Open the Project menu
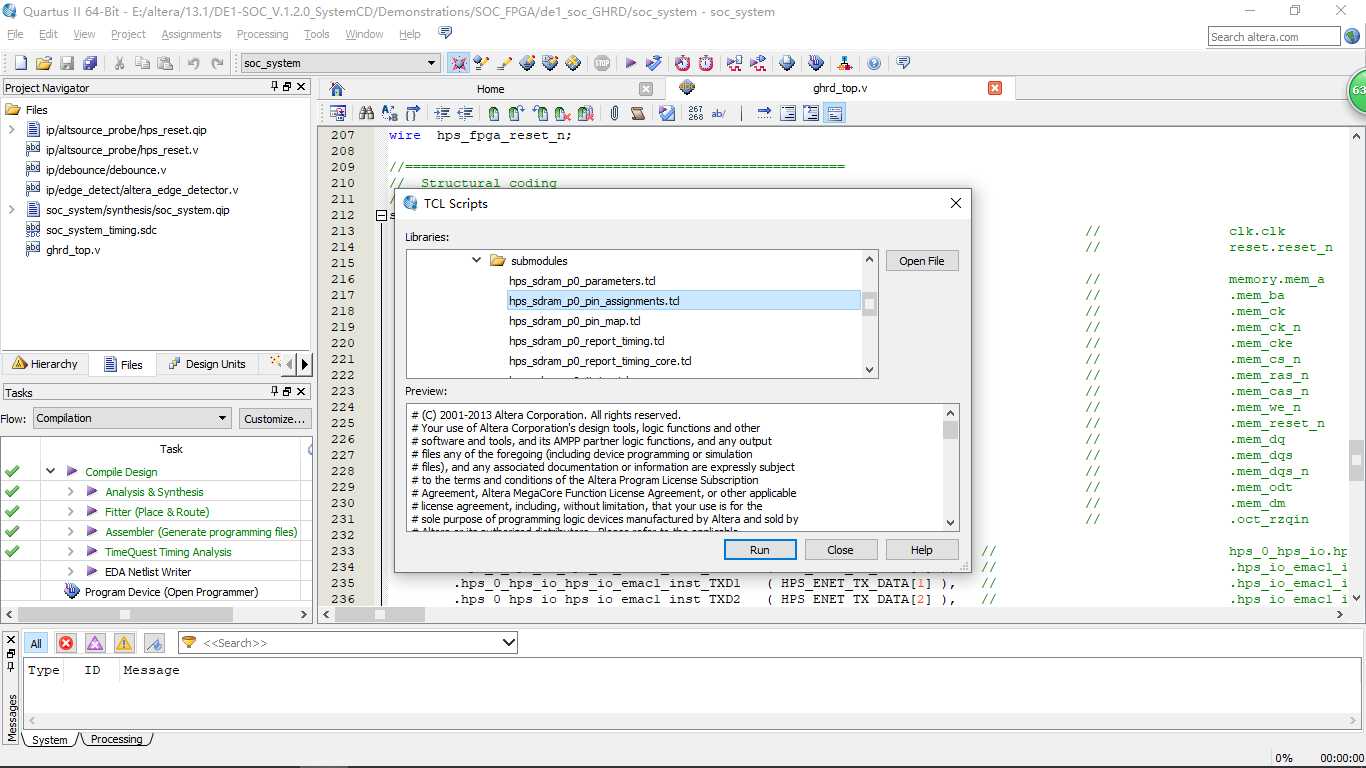 tap(128, 34)
